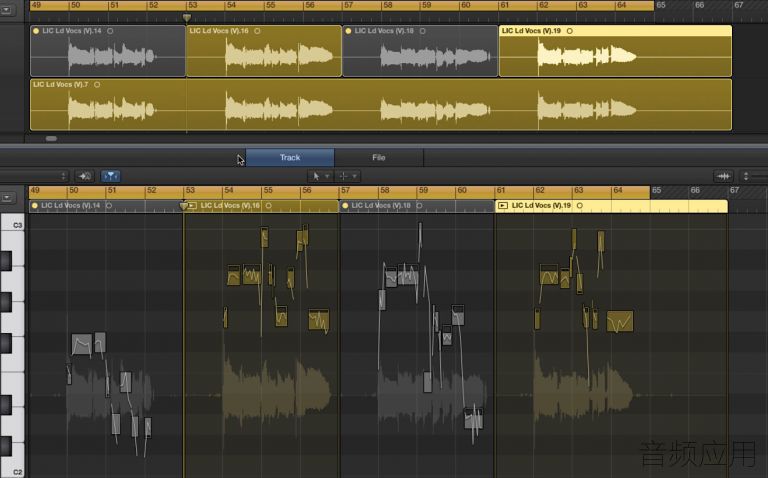Select tracks area region LIC Ld Vocs (V).19 header

click(615, 31)
